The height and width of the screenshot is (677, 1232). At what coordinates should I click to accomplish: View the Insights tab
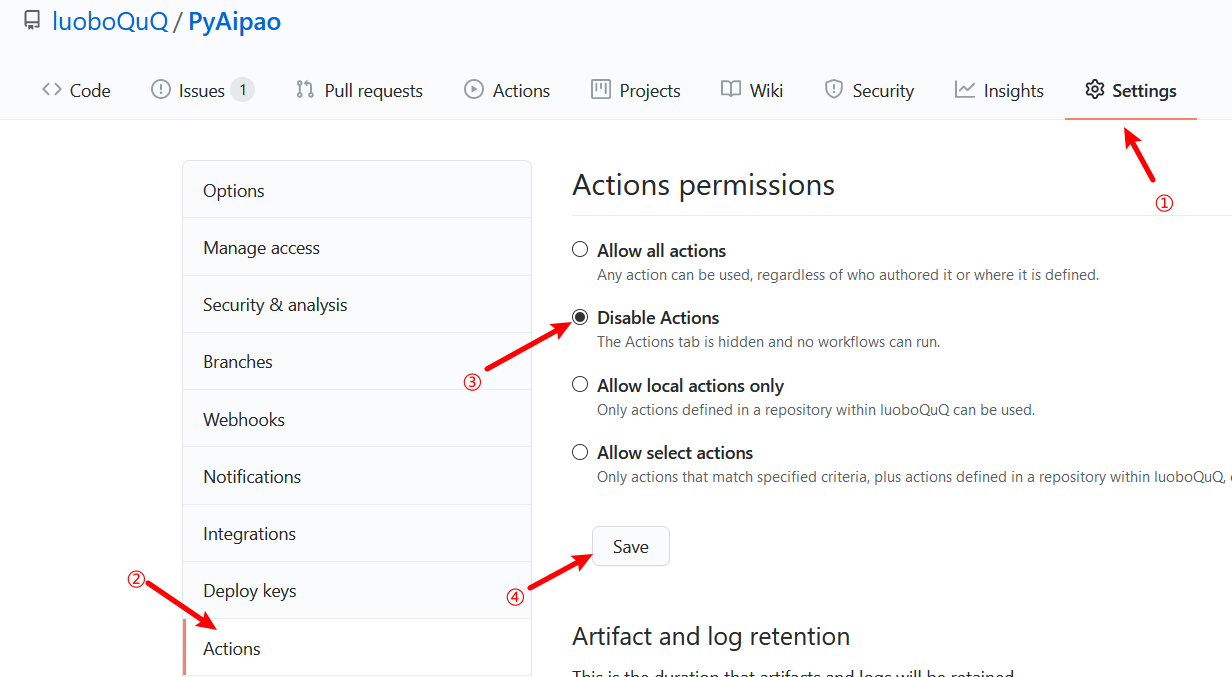click(999, 90)
